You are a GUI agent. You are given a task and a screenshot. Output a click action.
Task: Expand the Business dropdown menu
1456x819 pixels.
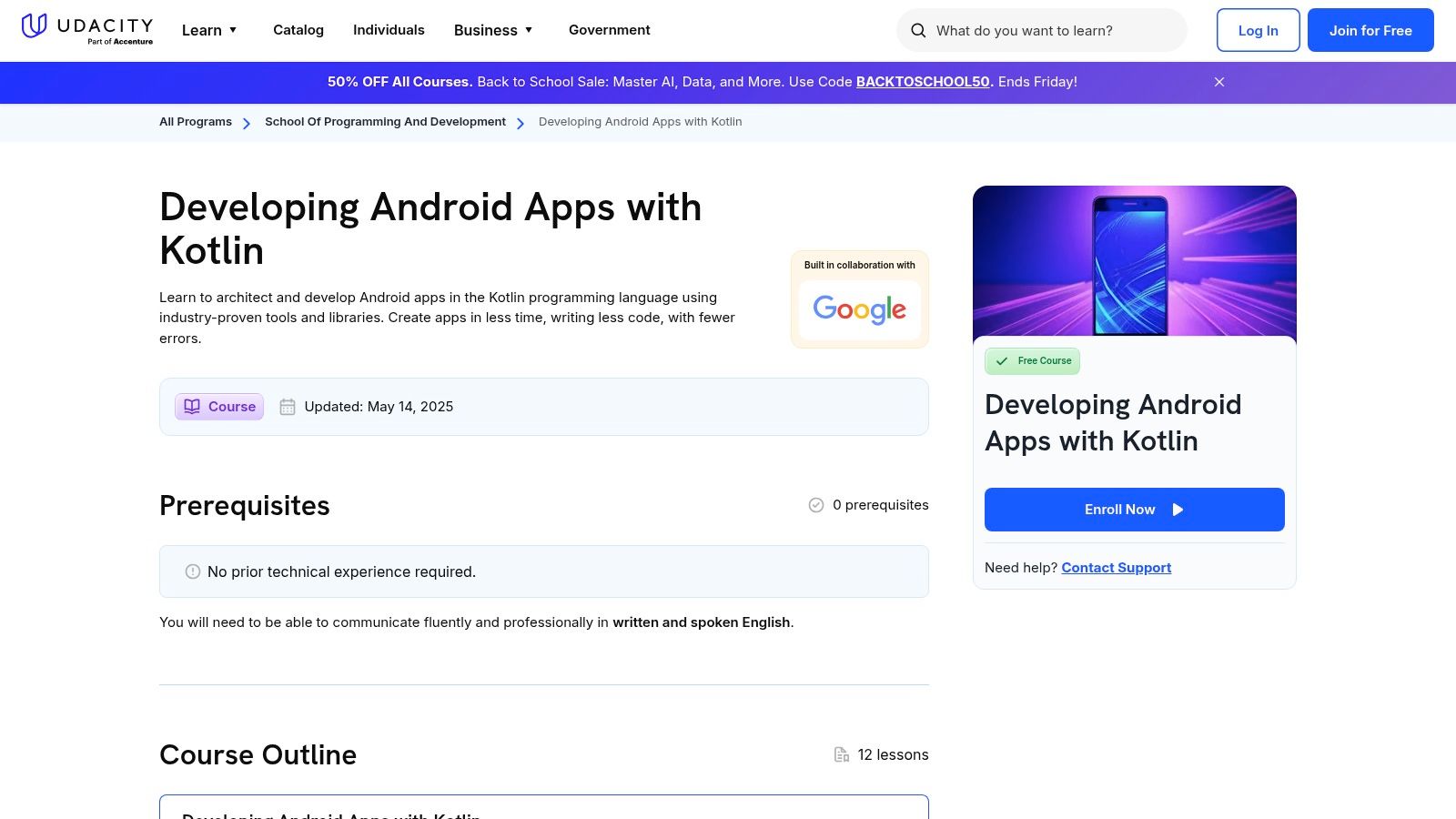(493, 30)
